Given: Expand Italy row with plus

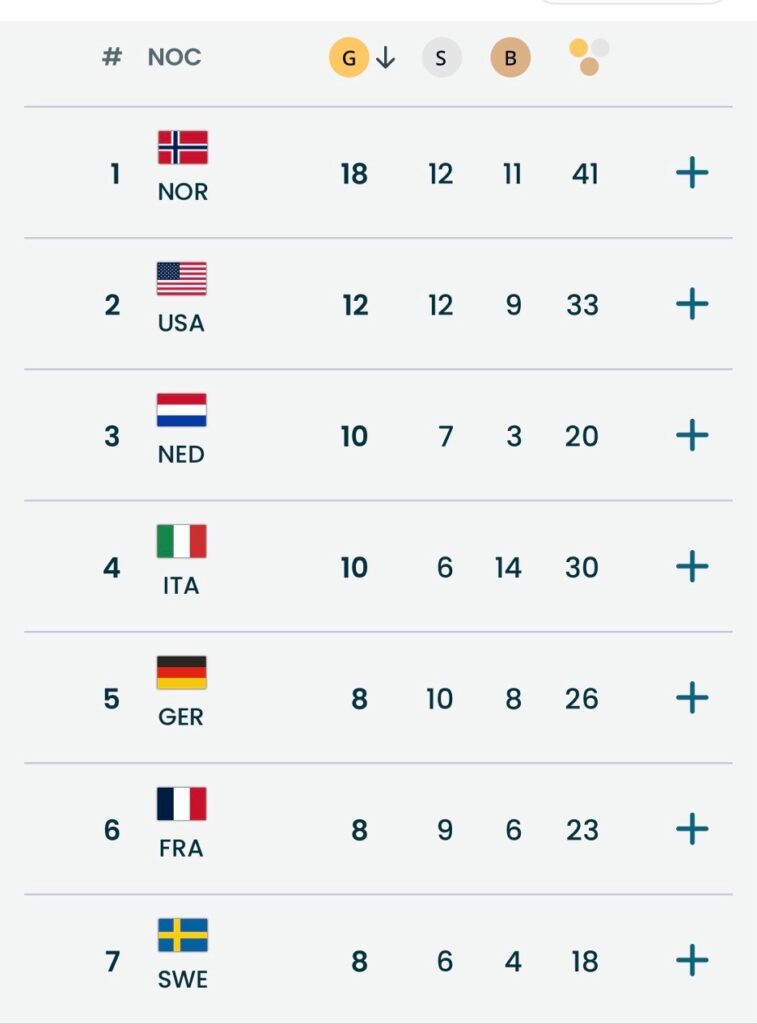Looking at the screenshot, I should [x=692, y=567].
